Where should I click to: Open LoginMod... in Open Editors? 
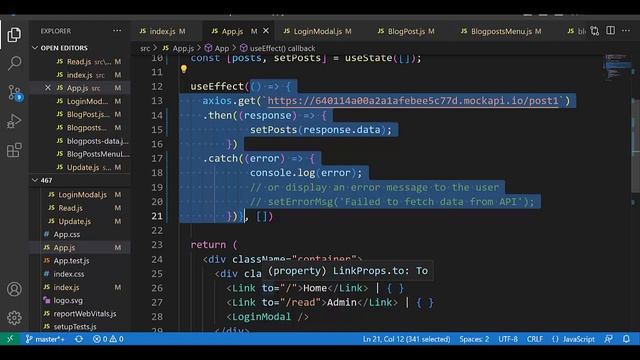(80, 101)
